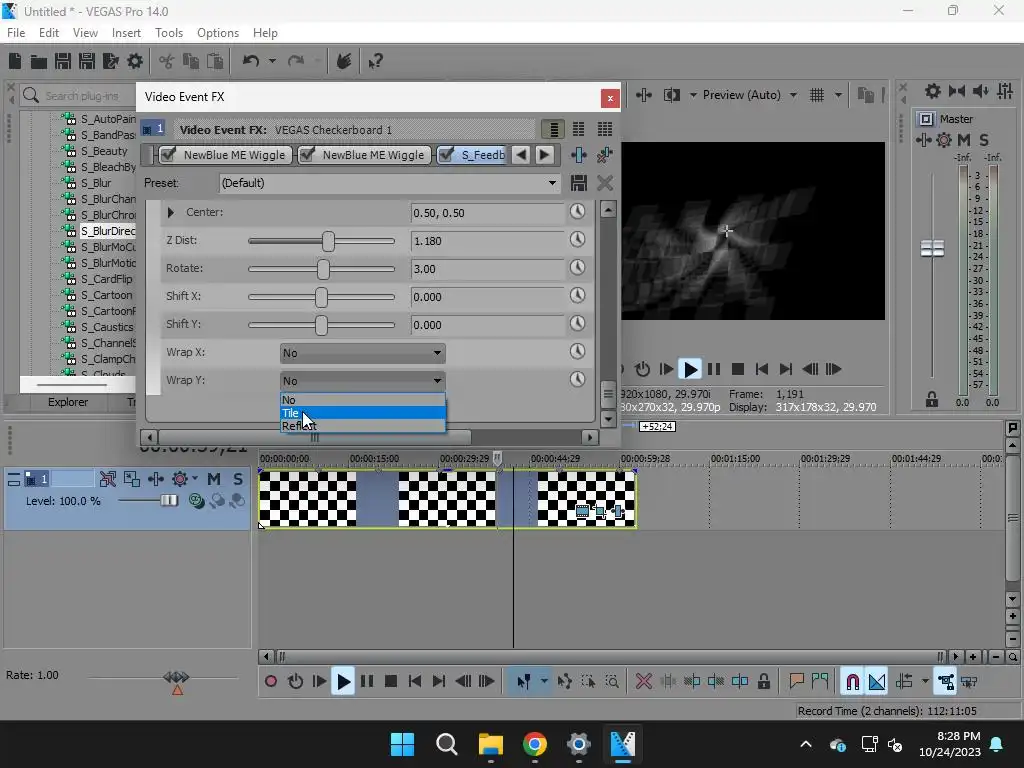Image resolution: width=1024 pixels, height=768 pixels.
Task: Click the first checkerboard event thumbnail
Action: point(308,499)
